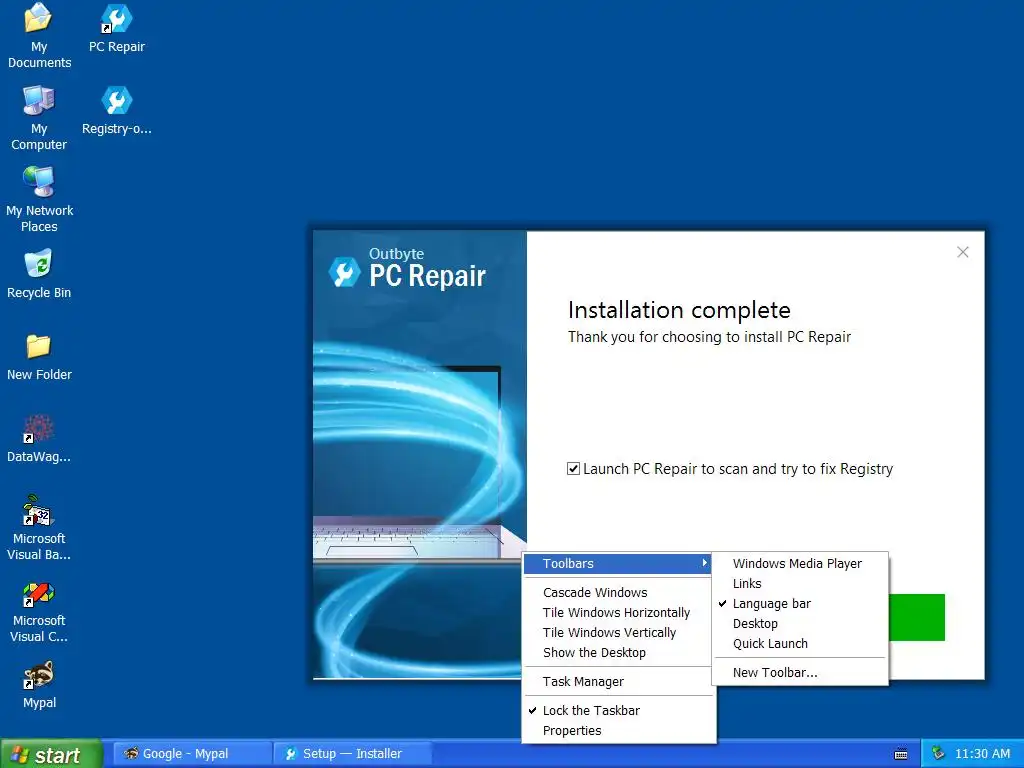Enable the Desktop toolbar entry
This screenshot has width=1024, height=768.
800,623
